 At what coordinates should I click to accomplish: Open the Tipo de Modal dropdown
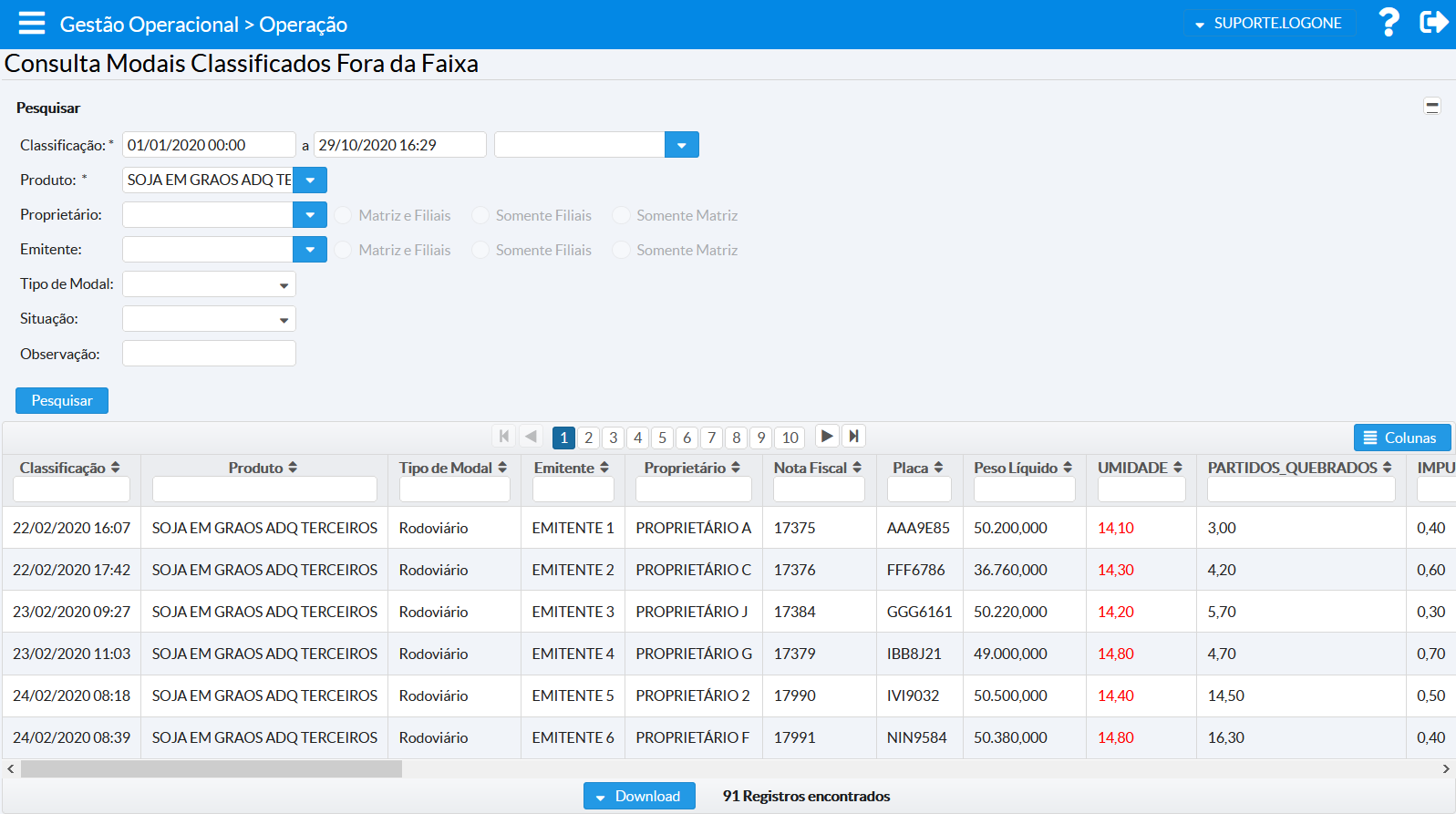[x=209, y=284]
